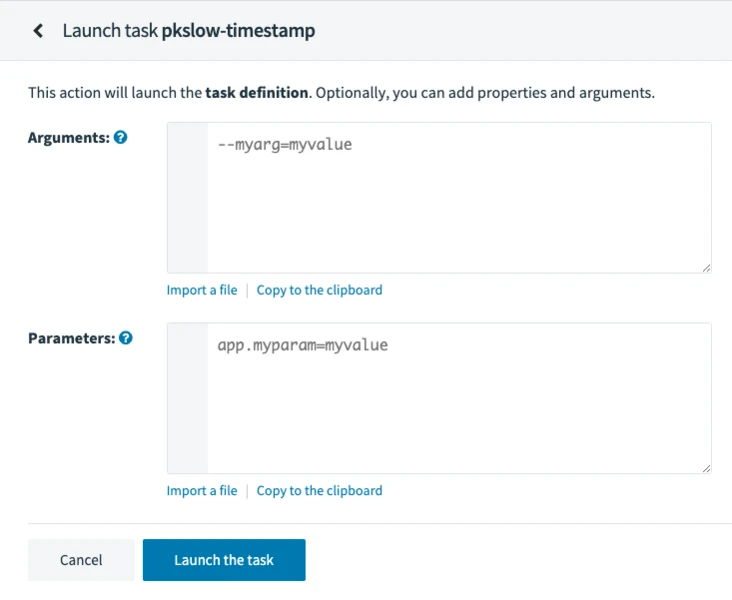Click the pkslow-timestamp task name in header
The width and height of the screenshot is (732, 600).
pyautogui.click(x=238, y=31)
